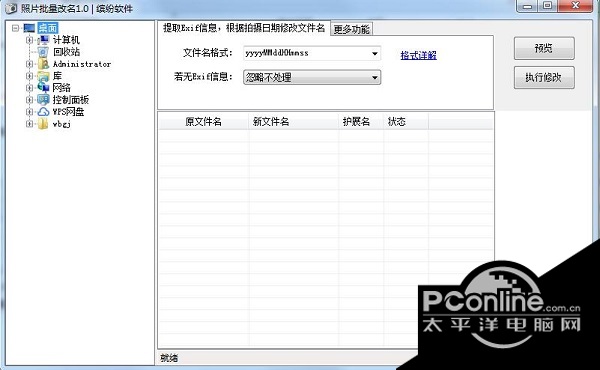Select Administrator label in folder tree
Viewport: 600px width, 370px height.
pos(82,64)
